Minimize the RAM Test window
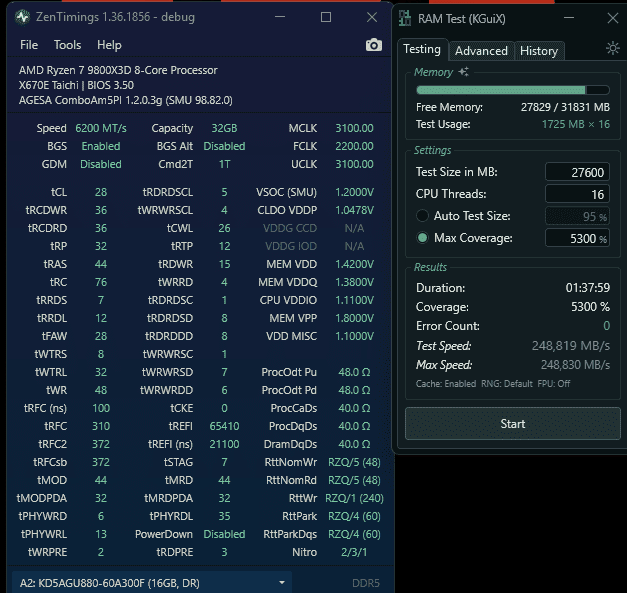 (x=569, y=18)
